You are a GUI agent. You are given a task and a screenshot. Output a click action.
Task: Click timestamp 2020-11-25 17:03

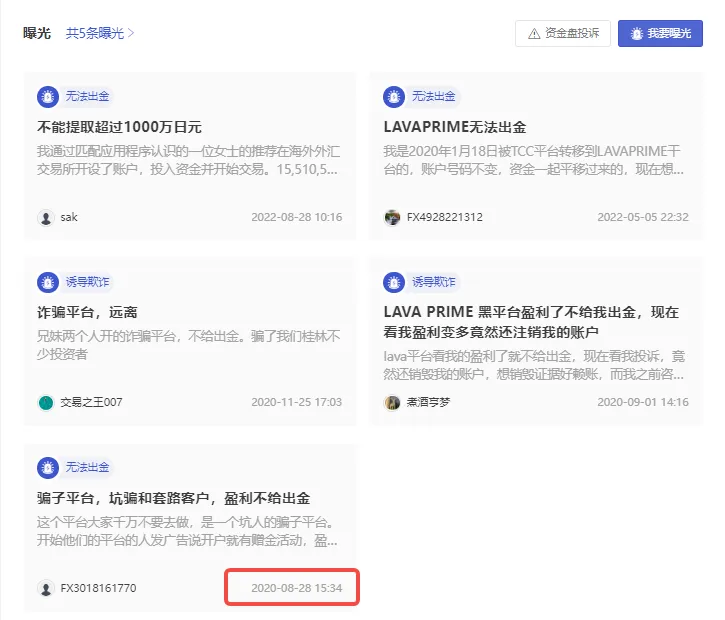click(x=296, y=402)
